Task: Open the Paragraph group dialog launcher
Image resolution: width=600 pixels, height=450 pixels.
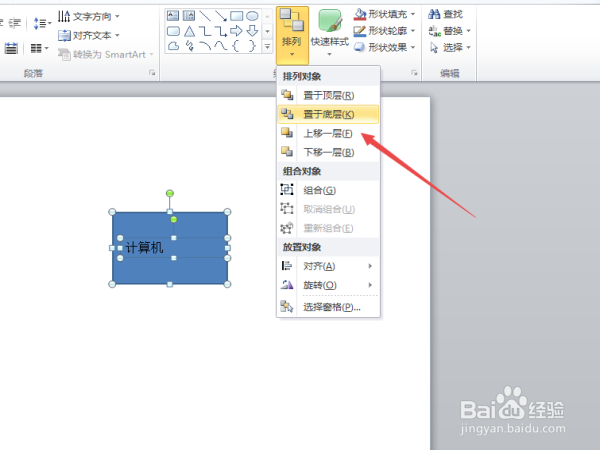Action: (x=152, y=73)
